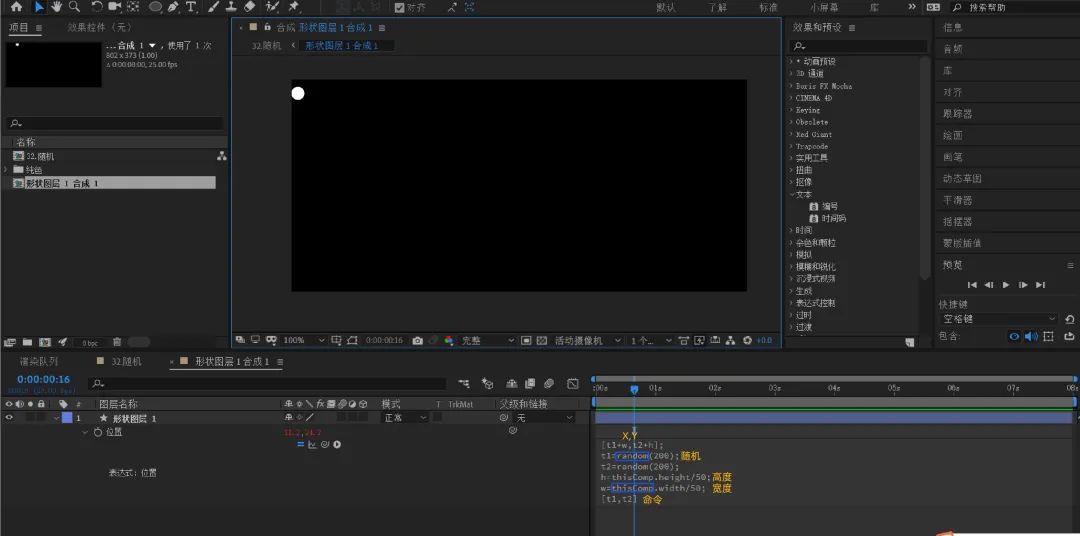Select the 默认 workspace

(665, 8)
